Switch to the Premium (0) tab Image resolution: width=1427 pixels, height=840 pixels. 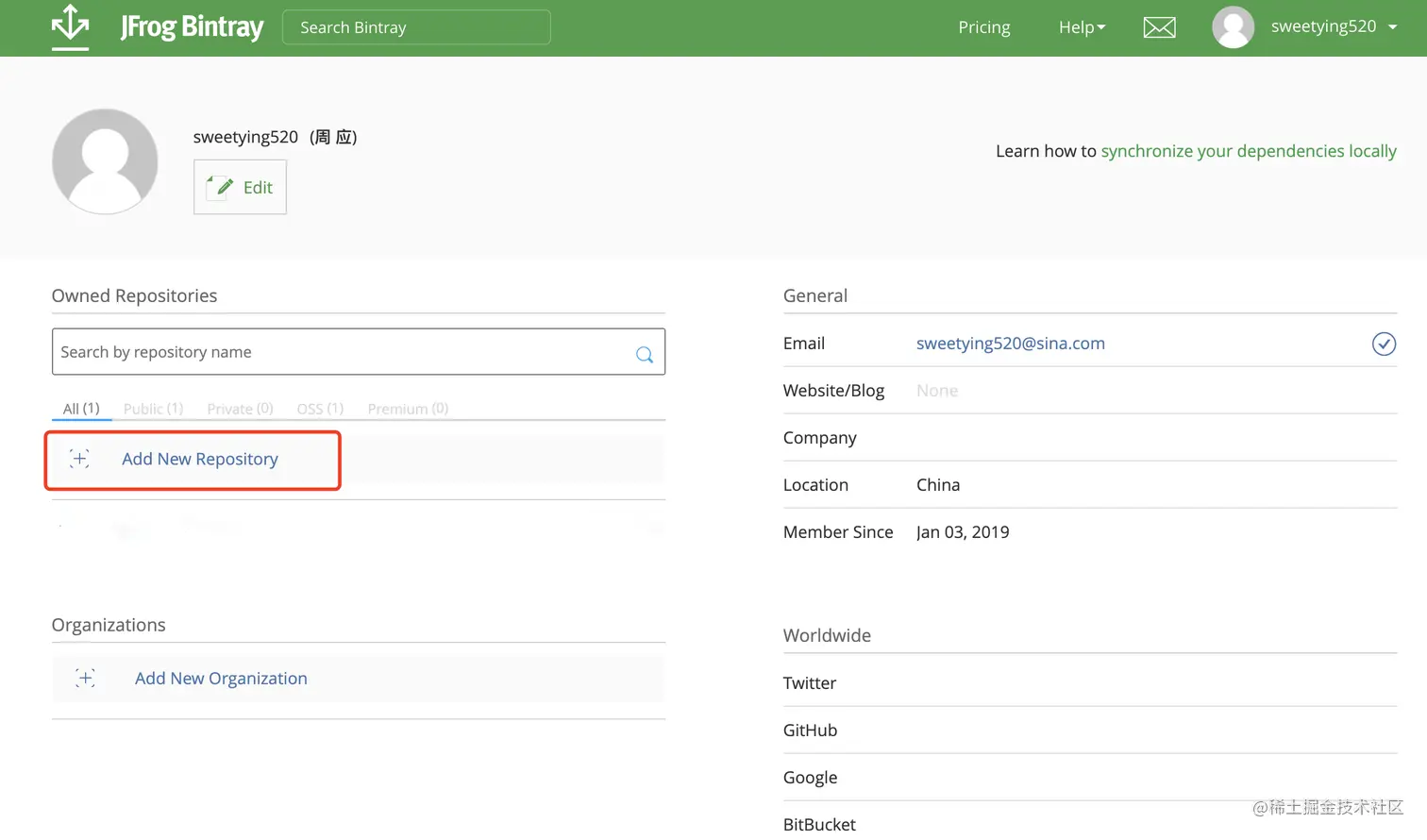408,409
